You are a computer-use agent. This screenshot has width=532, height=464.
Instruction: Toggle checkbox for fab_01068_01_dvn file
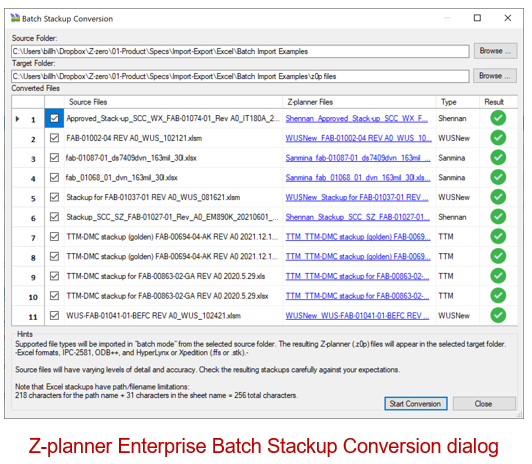[54, 177]
